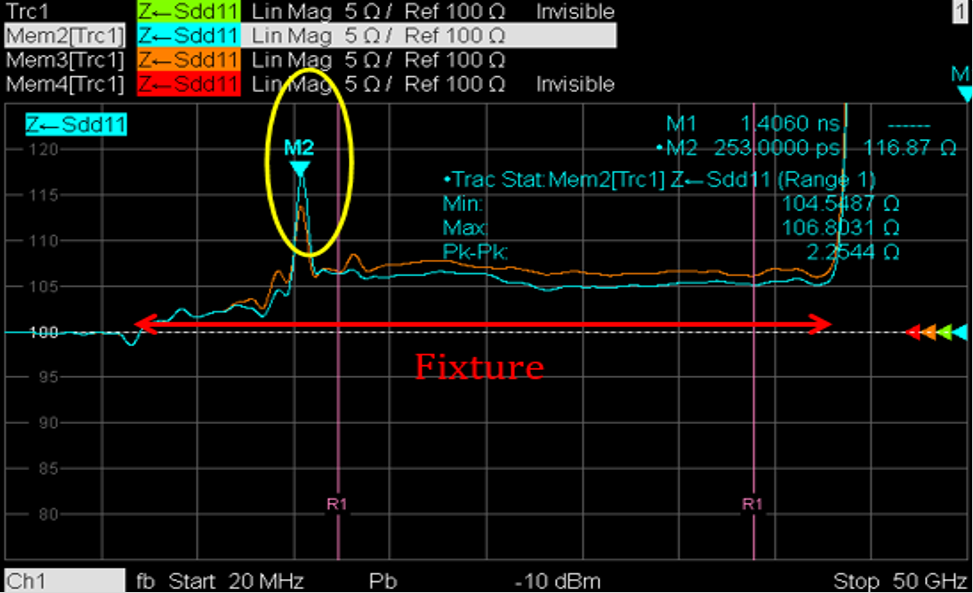Click the orange reference level triangle
The image size is (973, 593).
(x=928, y=333)
